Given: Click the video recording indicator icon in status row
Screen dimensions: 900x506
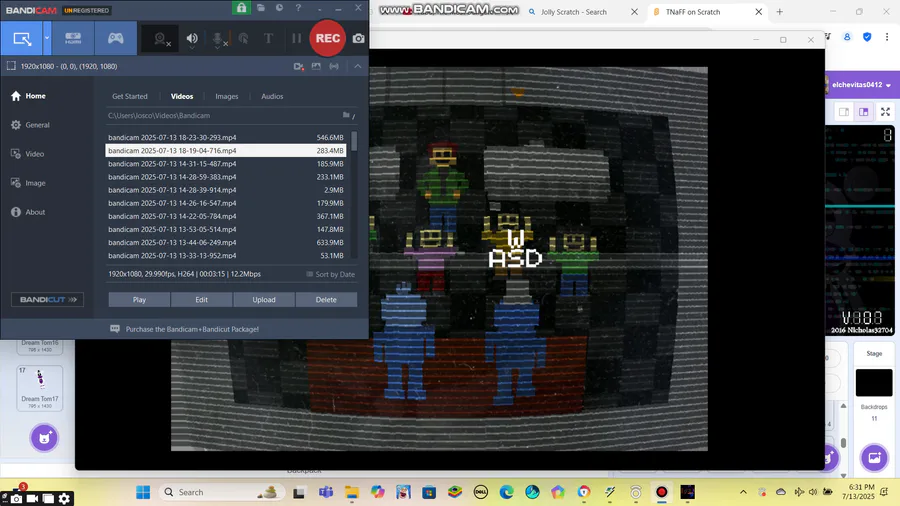Looking at the screenshot, I should (x=298, y=67).
